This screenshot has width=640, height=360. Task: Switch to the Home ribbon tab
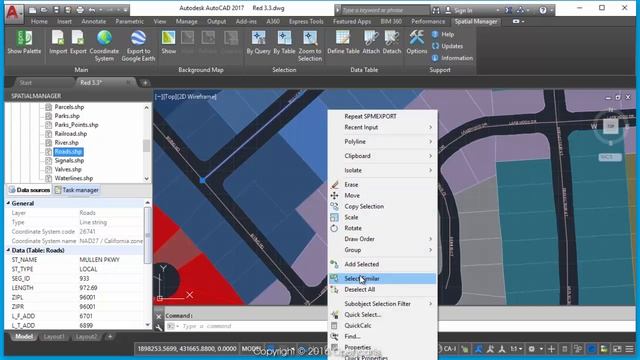[x=39, y=22]
